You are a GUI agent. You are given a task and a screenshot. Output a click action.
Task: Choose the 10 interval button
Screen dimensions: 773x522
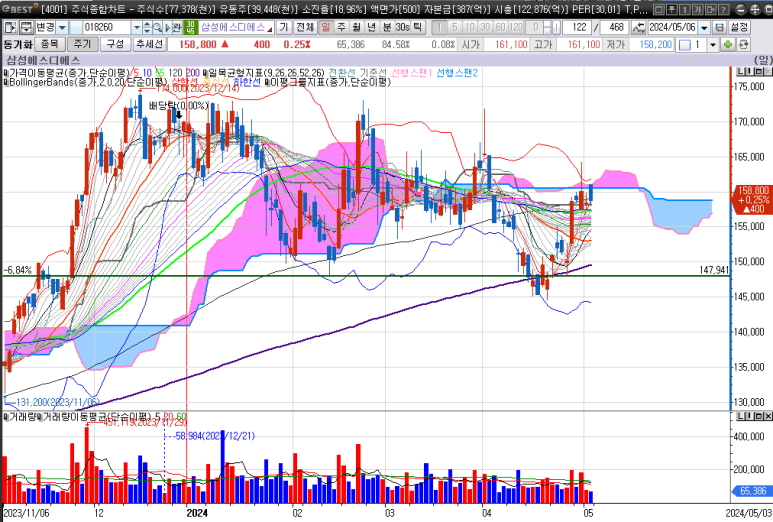(470, 27)
